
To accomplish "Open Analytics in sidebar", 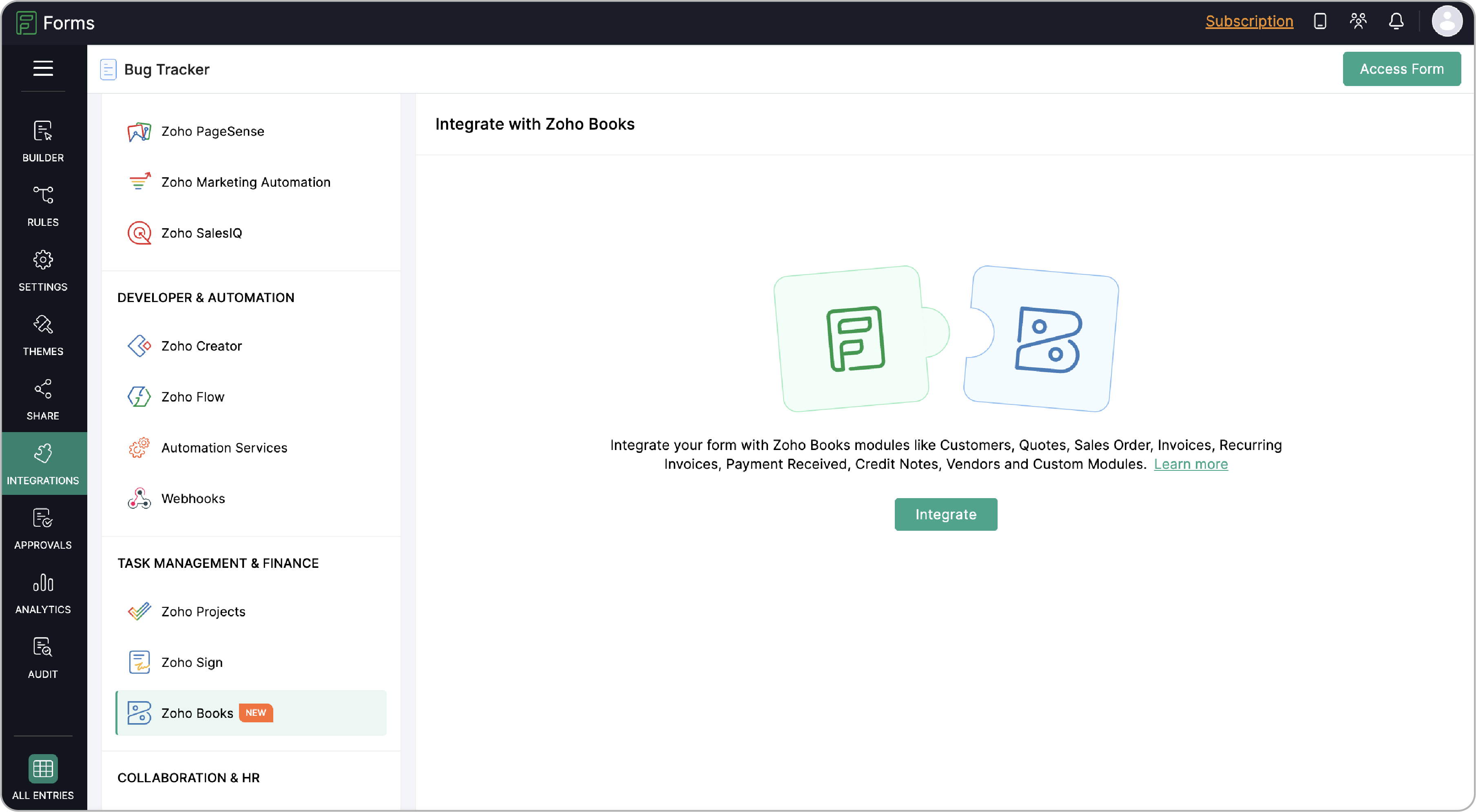I will [x=43, y=594].
